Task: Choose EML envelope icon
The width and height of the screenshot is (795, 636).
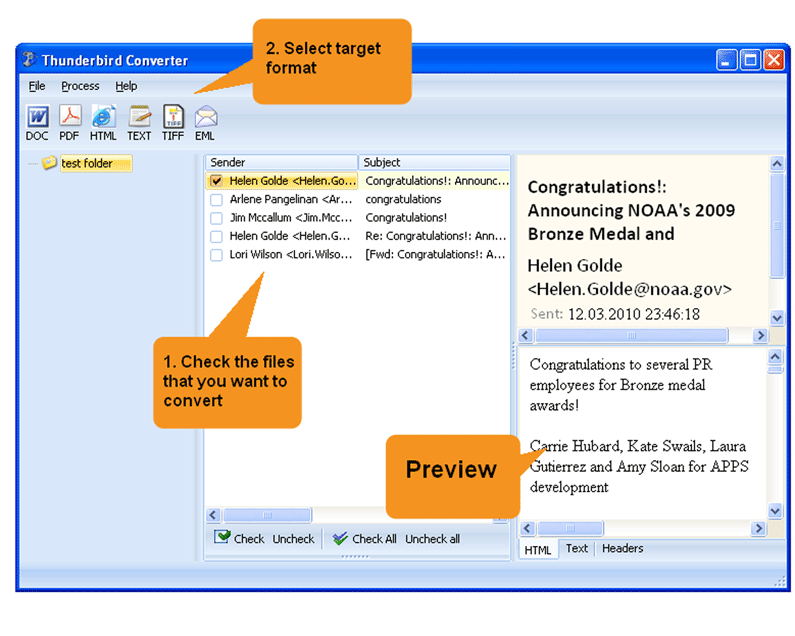Action: coord(205,117)
